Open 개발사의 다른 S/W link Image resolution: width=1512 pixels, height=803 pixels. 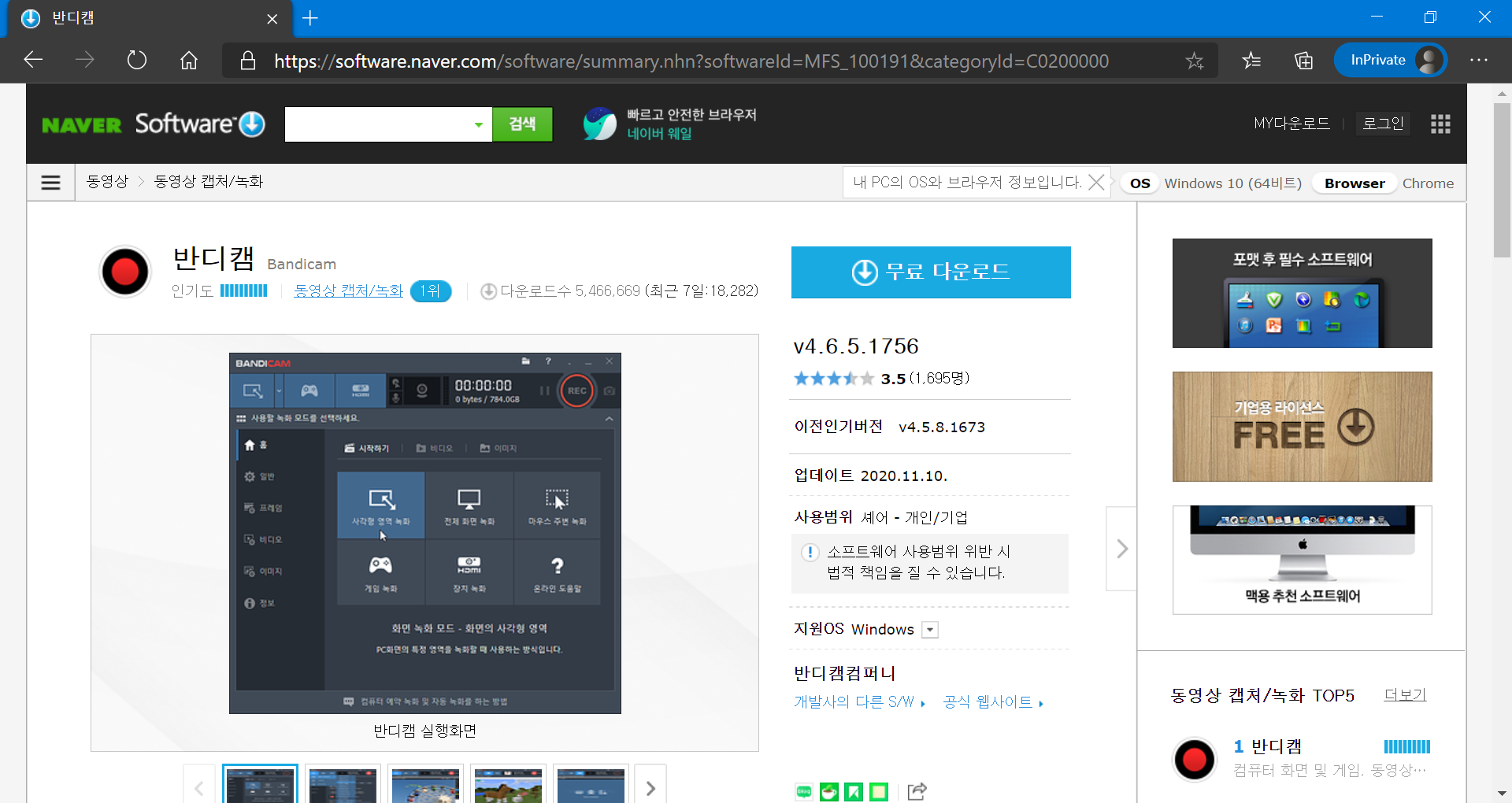[x=859, y=702]
